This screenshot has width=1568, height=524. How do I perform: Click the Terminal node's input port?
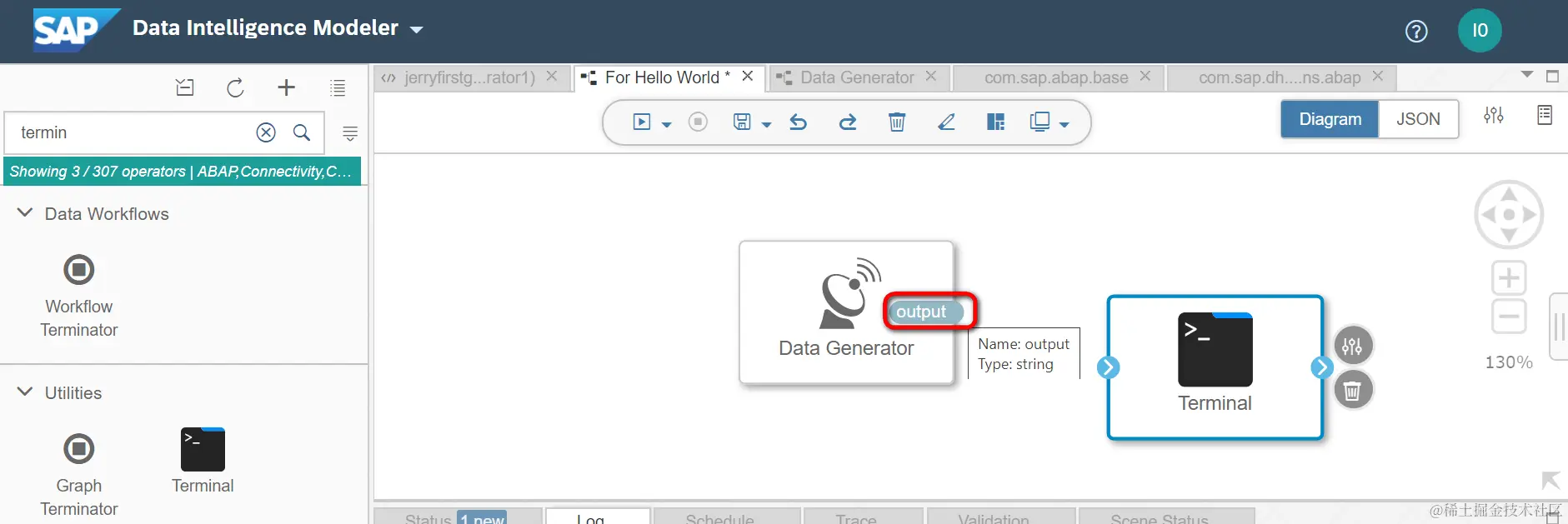tap(1108, 367)
